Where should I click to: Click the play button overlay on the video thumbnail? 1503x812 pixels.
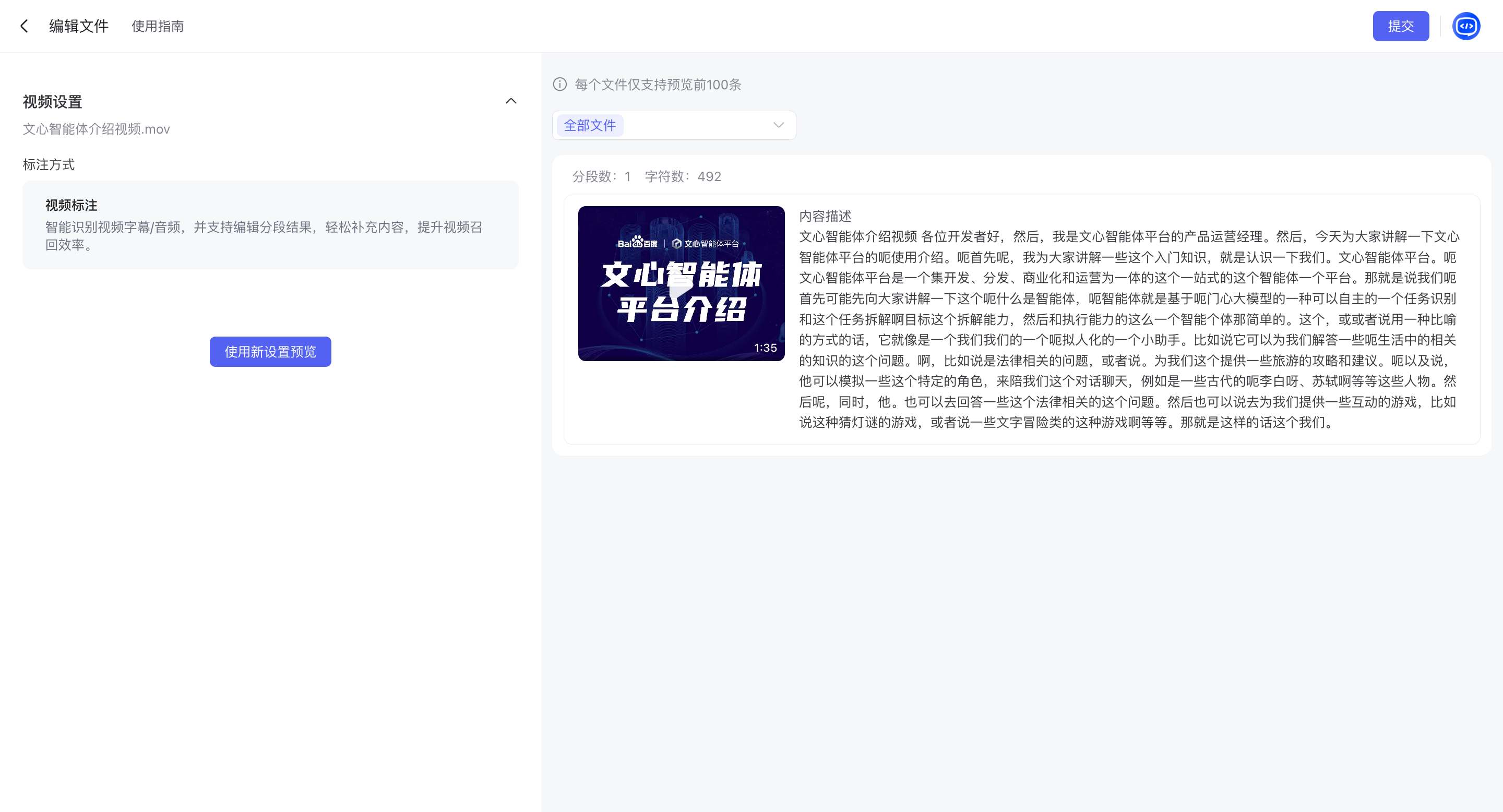pyautogui.click(x=681, y=284)
